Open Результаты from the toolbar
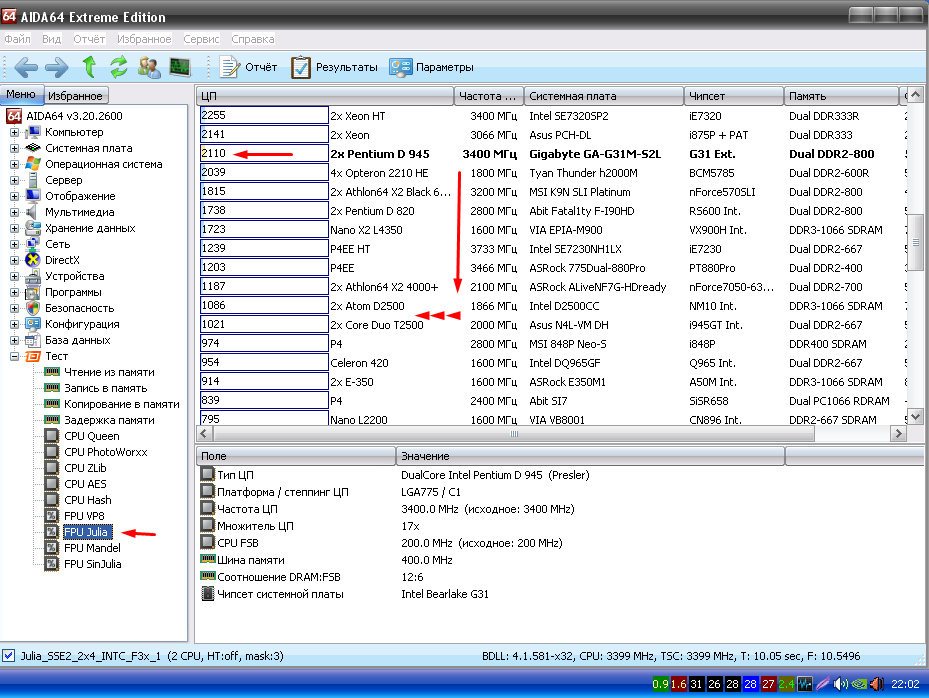This screenshot has width=929, height=698. (x=334, y=67)
